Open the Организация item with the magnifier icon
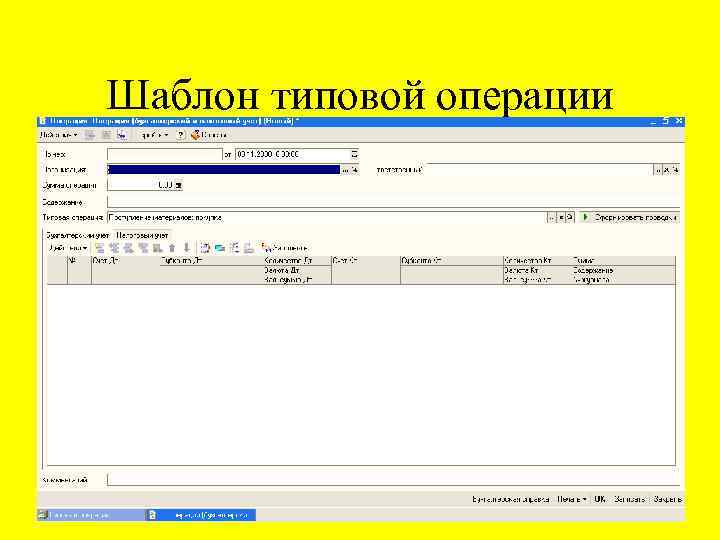The height and width of the screenshot is (540, 720). (354, 170)
